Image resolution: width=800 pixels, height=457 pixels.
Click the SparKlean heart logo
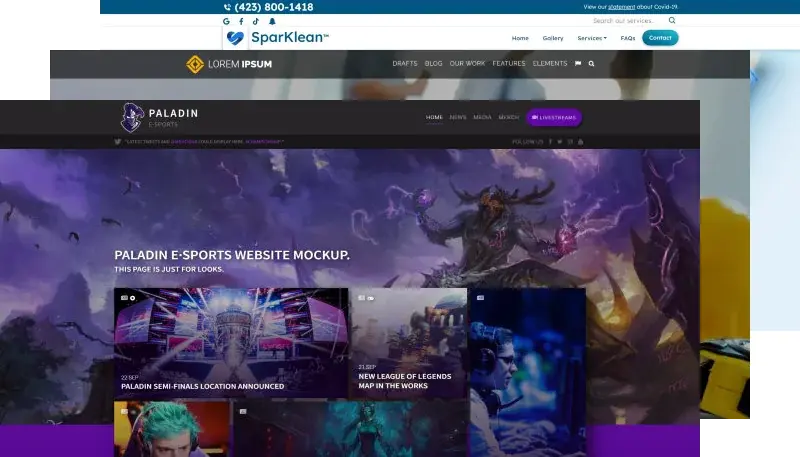[x=235, y=38]
